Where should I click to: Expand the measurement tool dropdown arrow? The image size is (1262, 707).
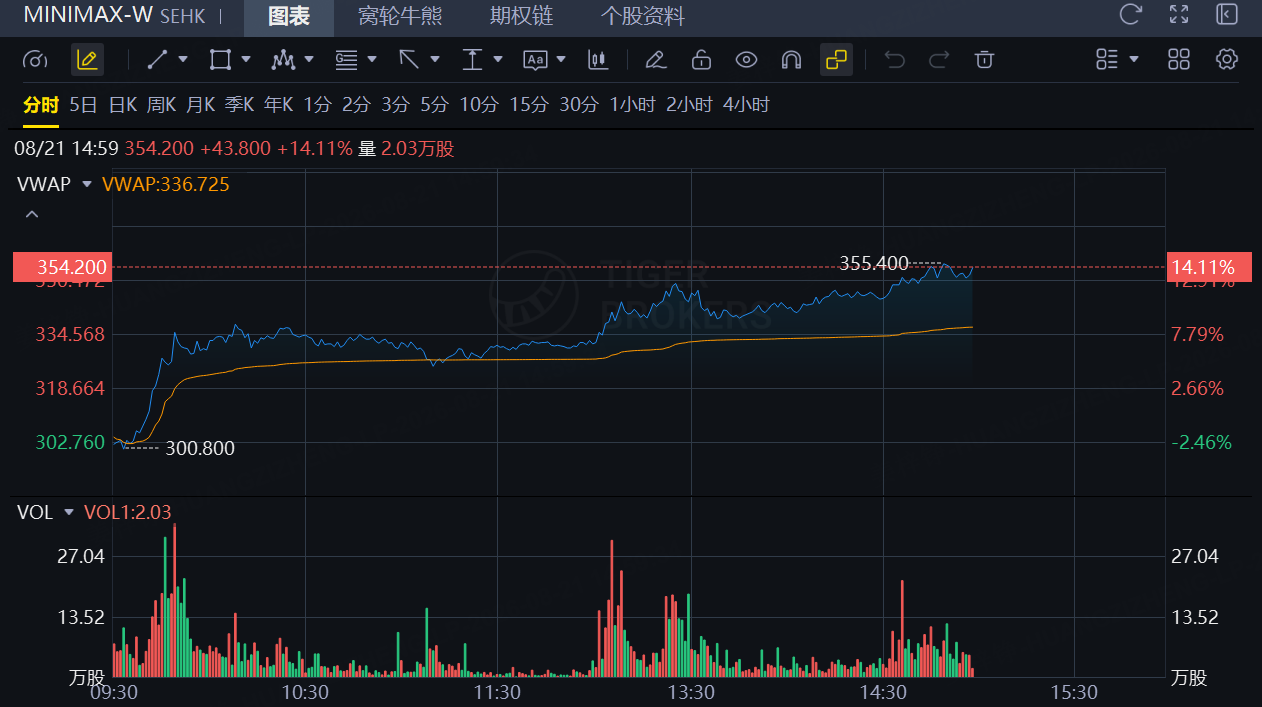[x=498, y=60]
